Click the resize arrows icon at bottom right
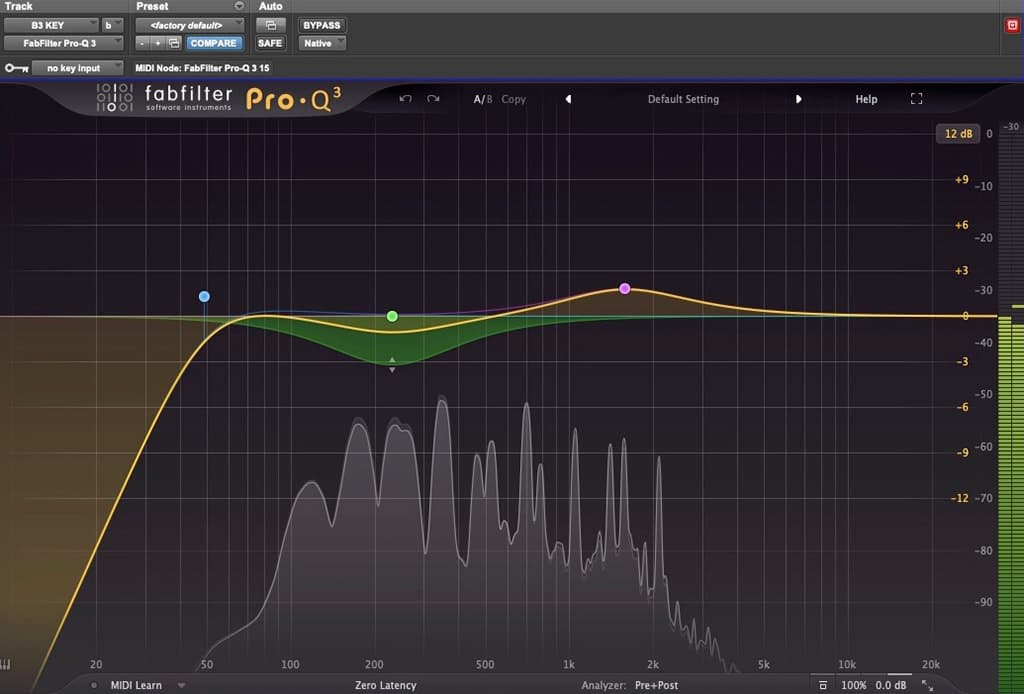Screen dimensions: 1024x694 927,686
